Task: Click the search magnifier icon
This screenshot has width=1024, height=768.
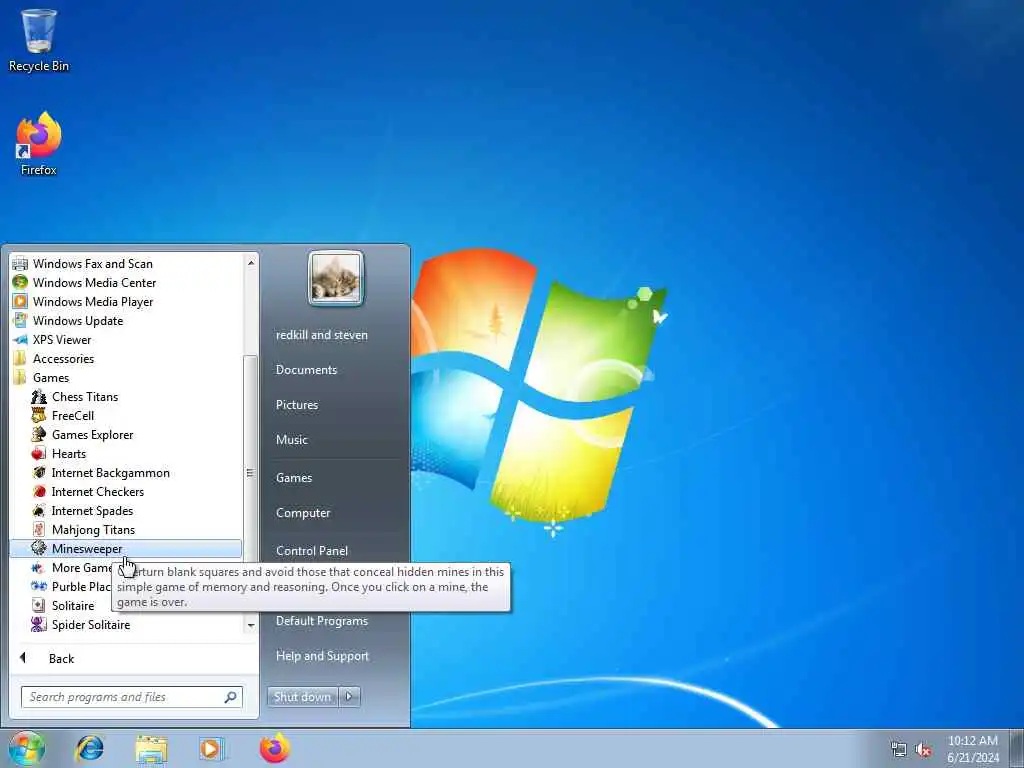Action: 231,697
